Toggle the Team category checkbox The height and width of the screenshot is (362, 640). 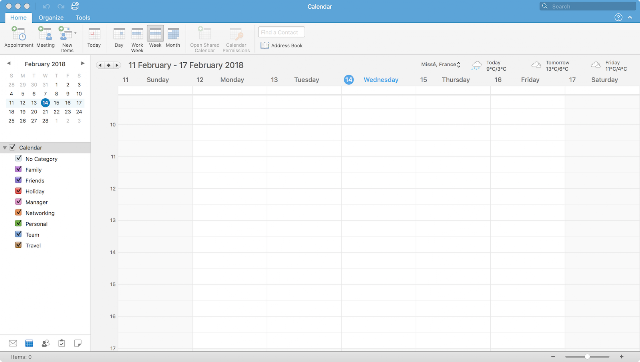click(x=18, y=234)
